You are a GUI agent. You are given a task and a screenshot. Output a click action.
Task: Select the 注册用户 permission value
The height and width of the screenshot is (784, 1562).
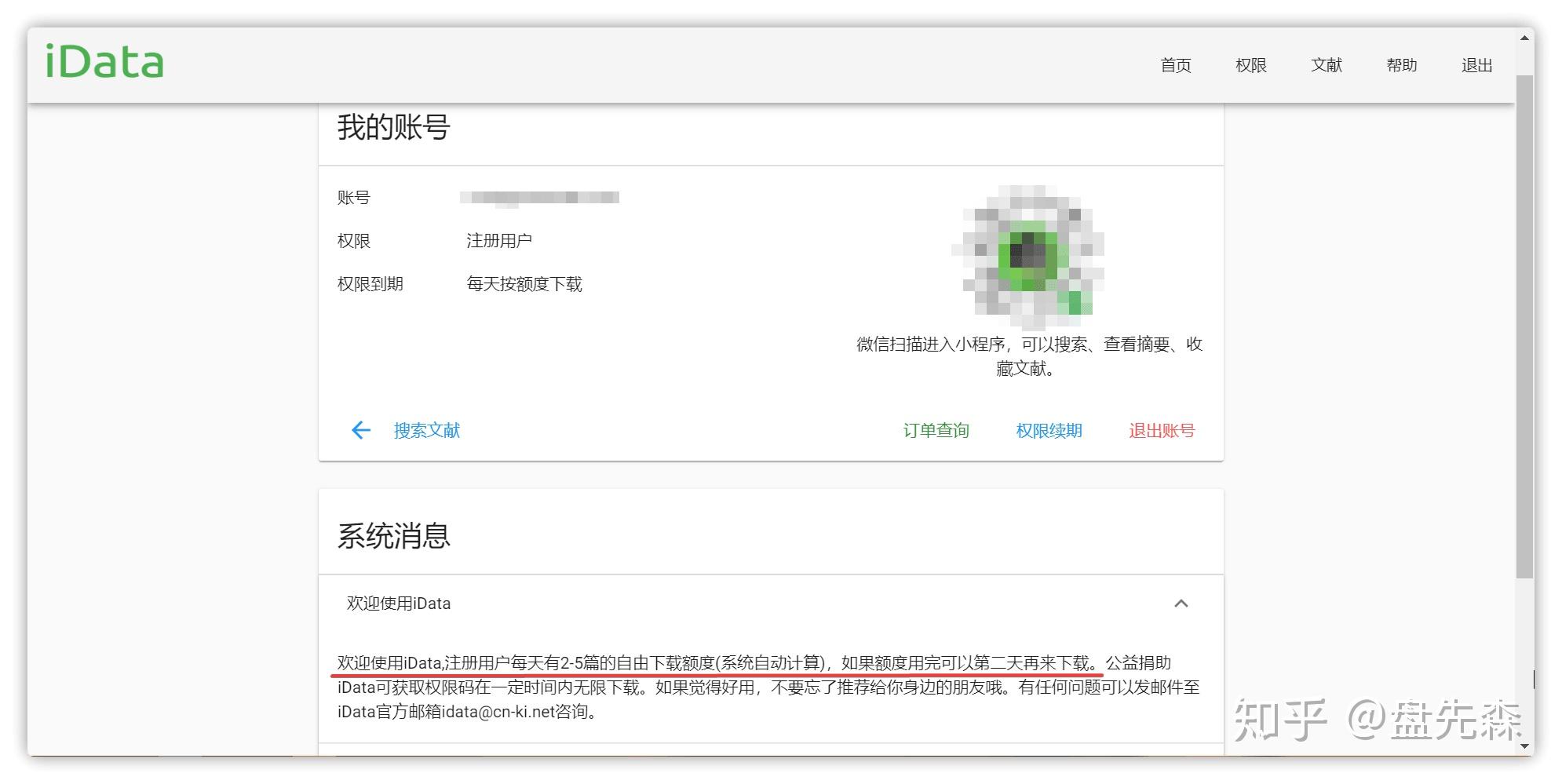[499, 241]
